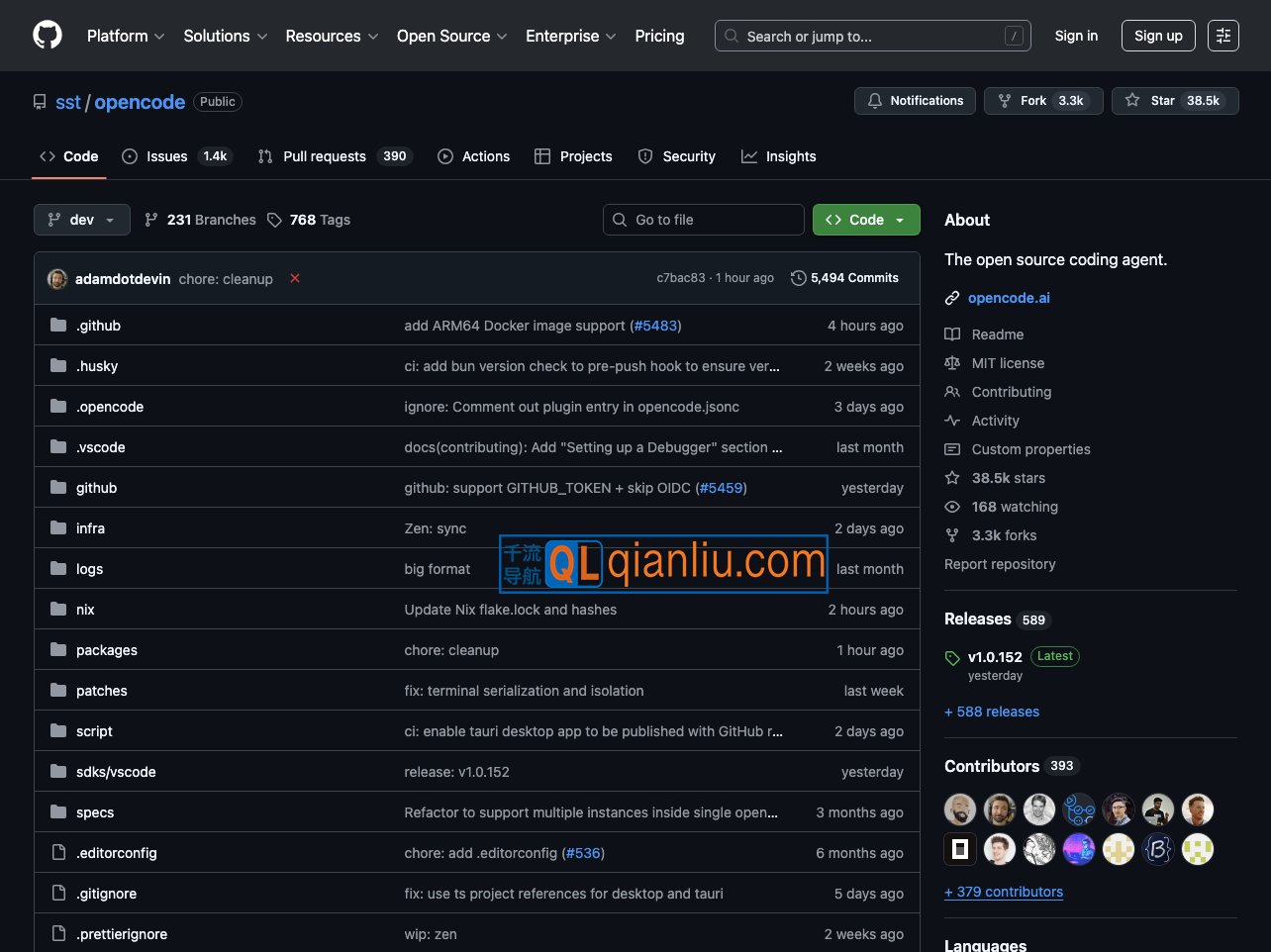Open the opencode.ai website link
Viewport: 1271px width, 952px height.
(1009, 298)
